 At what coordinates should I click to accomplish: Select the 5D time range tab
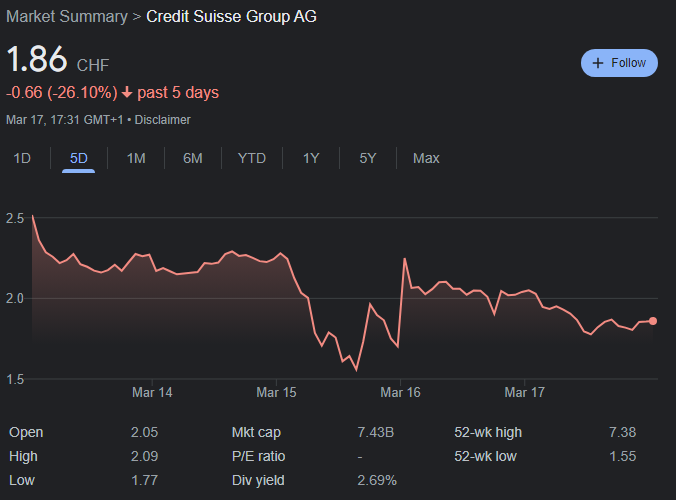pos(78,158)
